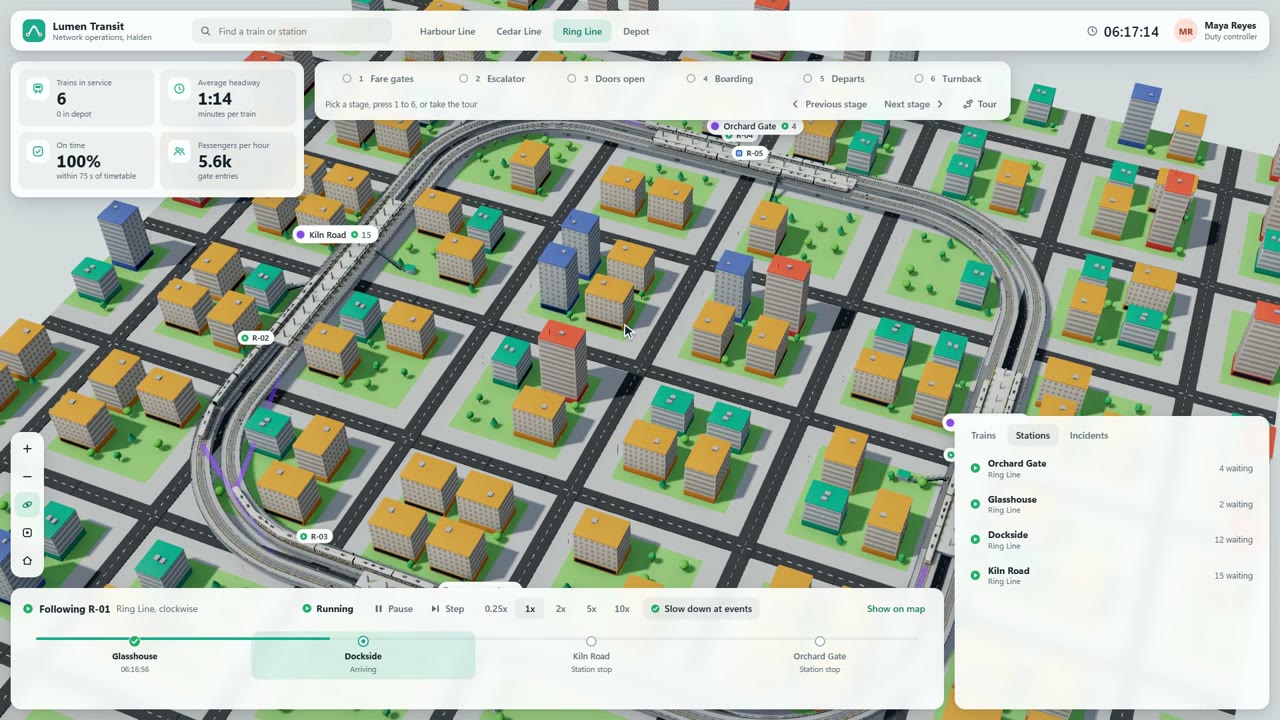
Task: Click the Orchard Gate station map label
Action: (x=754, y=127)
